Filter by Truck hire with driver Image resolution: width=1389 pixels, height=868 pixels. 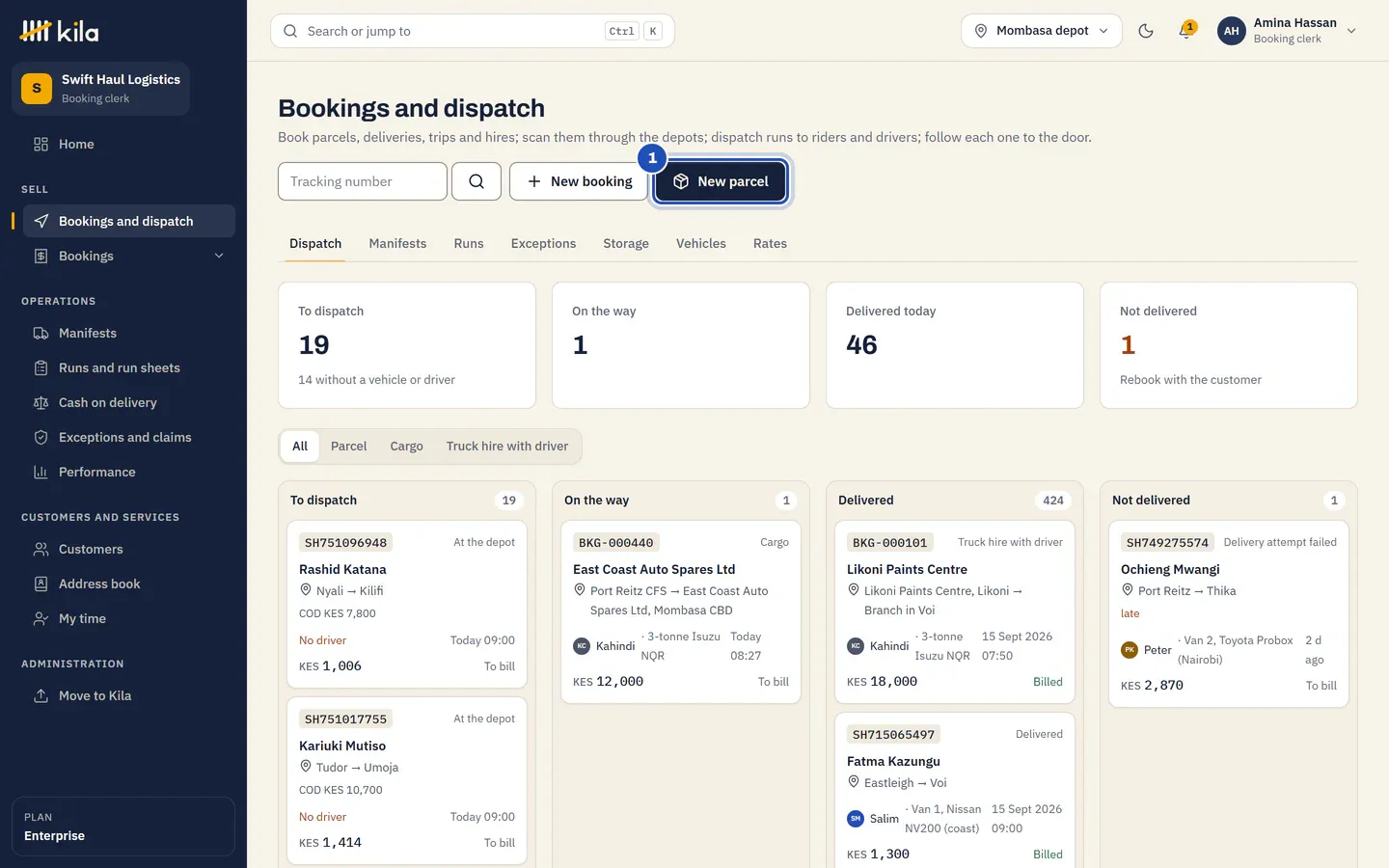pyautogui.click(x=507, y=447)
